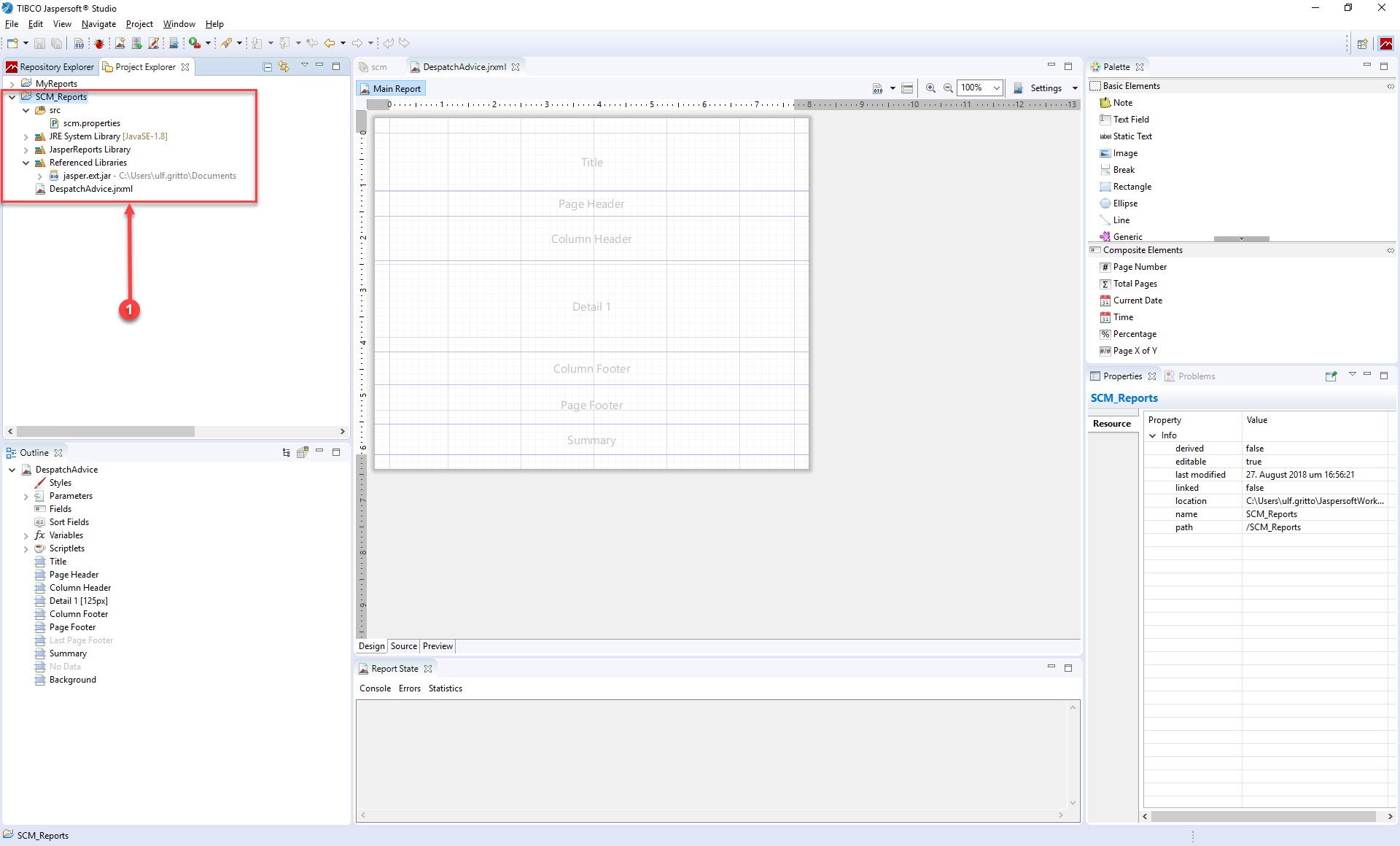Click the Save toolbar icon
Viewport: 1400px width, 846px height.
pyautogui.click(x=40, y=44)
